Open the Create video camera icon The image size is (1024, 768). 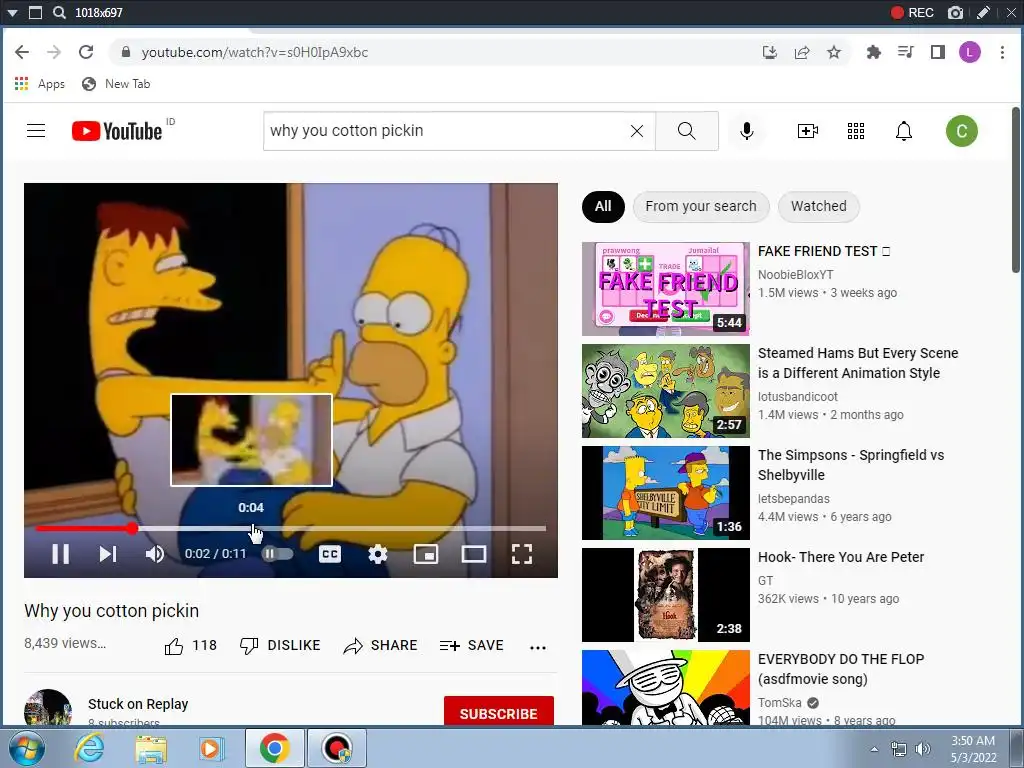point(808,131)
